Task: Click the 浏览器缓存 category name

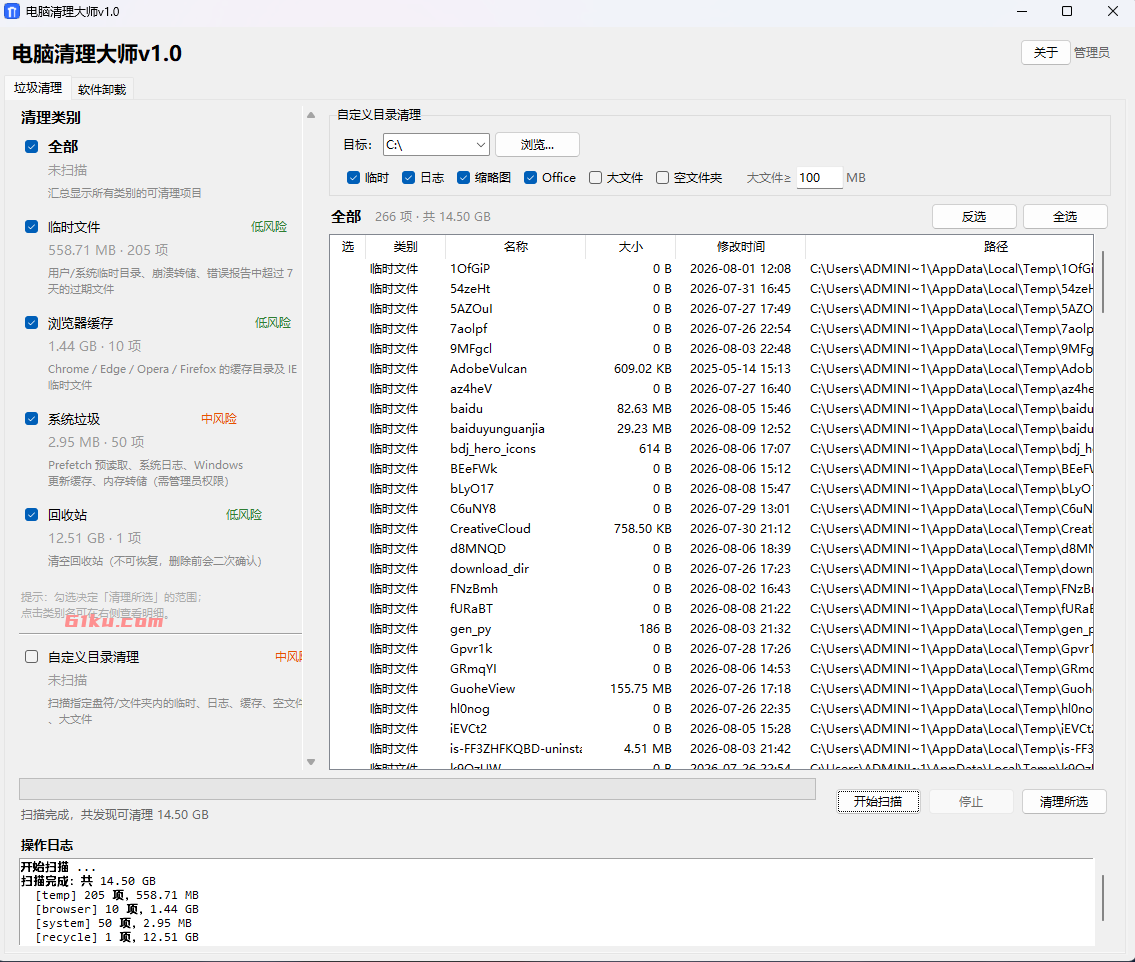Action: tap(80, 323)
